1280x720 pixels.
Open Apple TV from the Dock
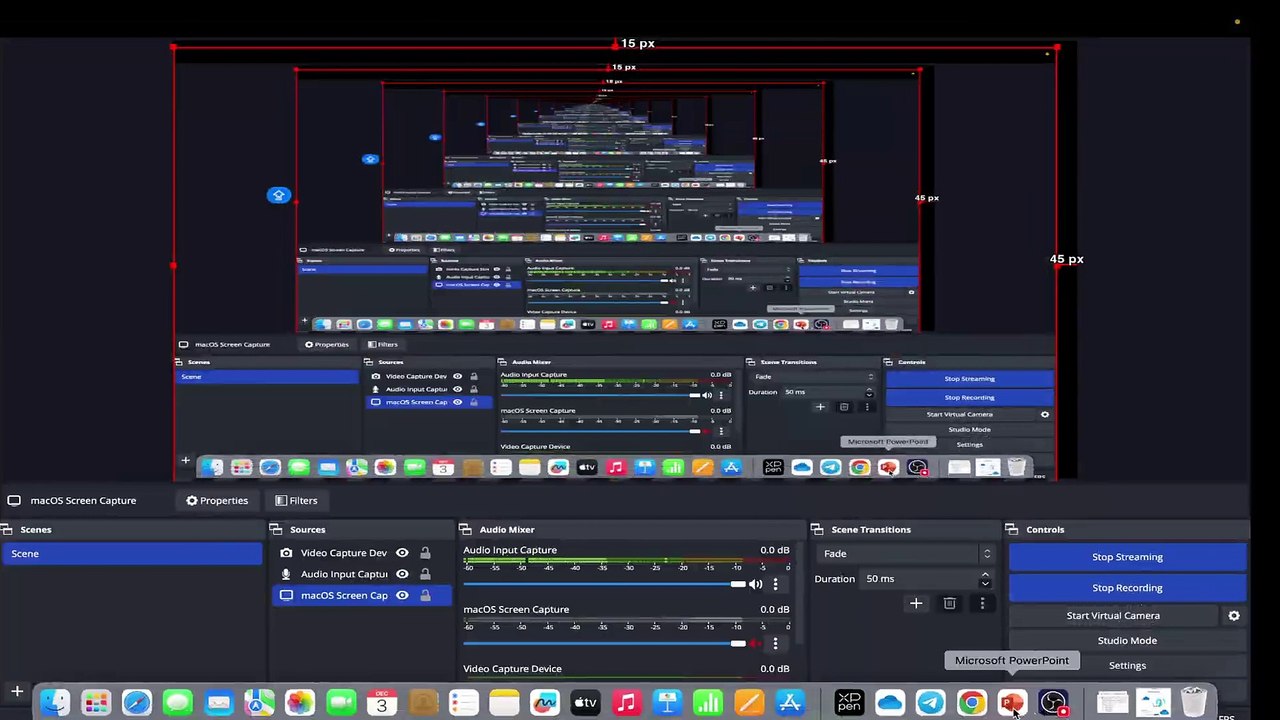click(x=585, y=703)
